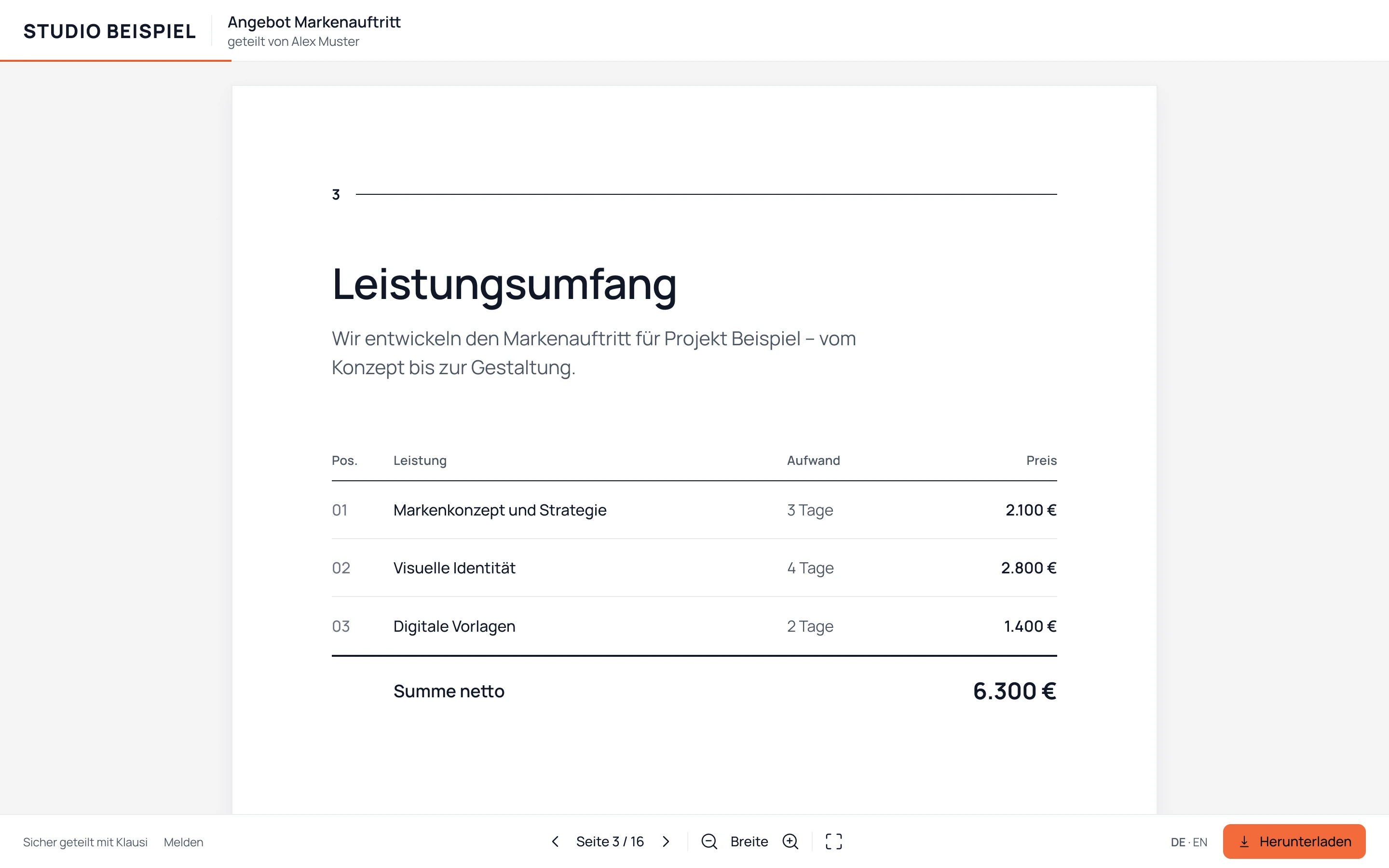The height and width of the screenshot is (868, 1389).
Task: Click the 'Pos.' column header
Action: (x=344, y=461)
